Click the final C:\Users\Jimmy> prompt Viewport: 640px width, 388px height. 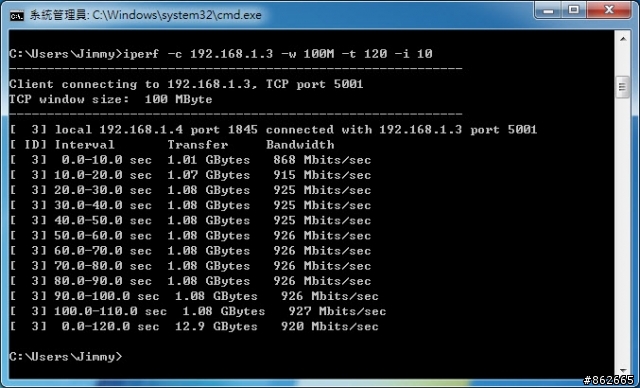(66, 357)
